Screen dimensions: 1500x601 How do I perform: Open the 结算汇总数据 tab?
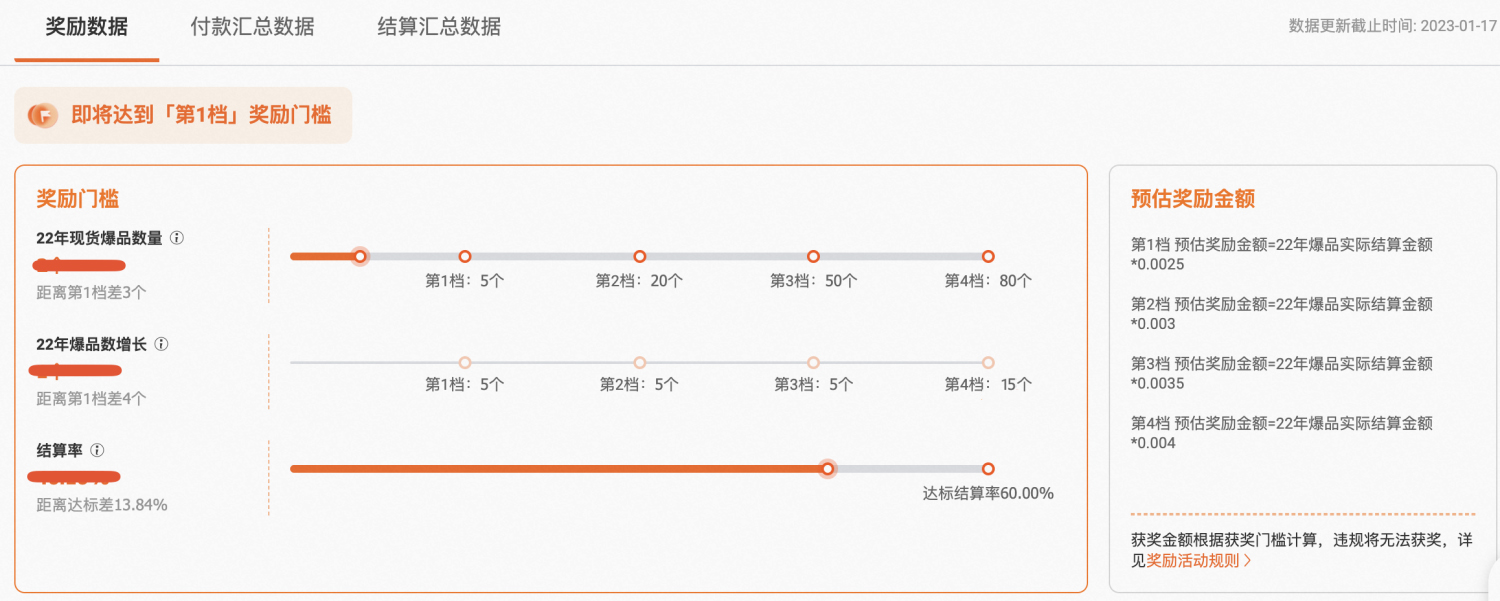click(439, 27)
